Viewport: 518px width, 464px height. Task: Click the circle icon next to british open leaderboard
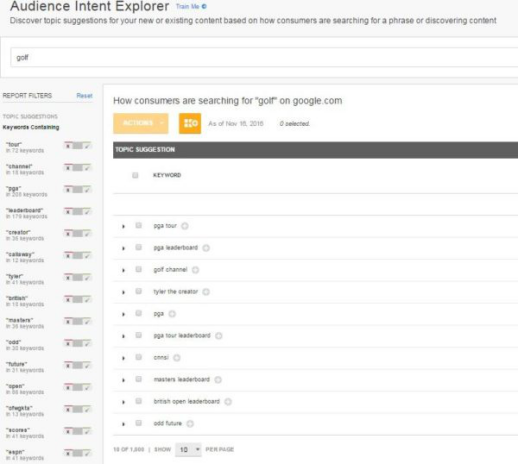click(228, 401)
